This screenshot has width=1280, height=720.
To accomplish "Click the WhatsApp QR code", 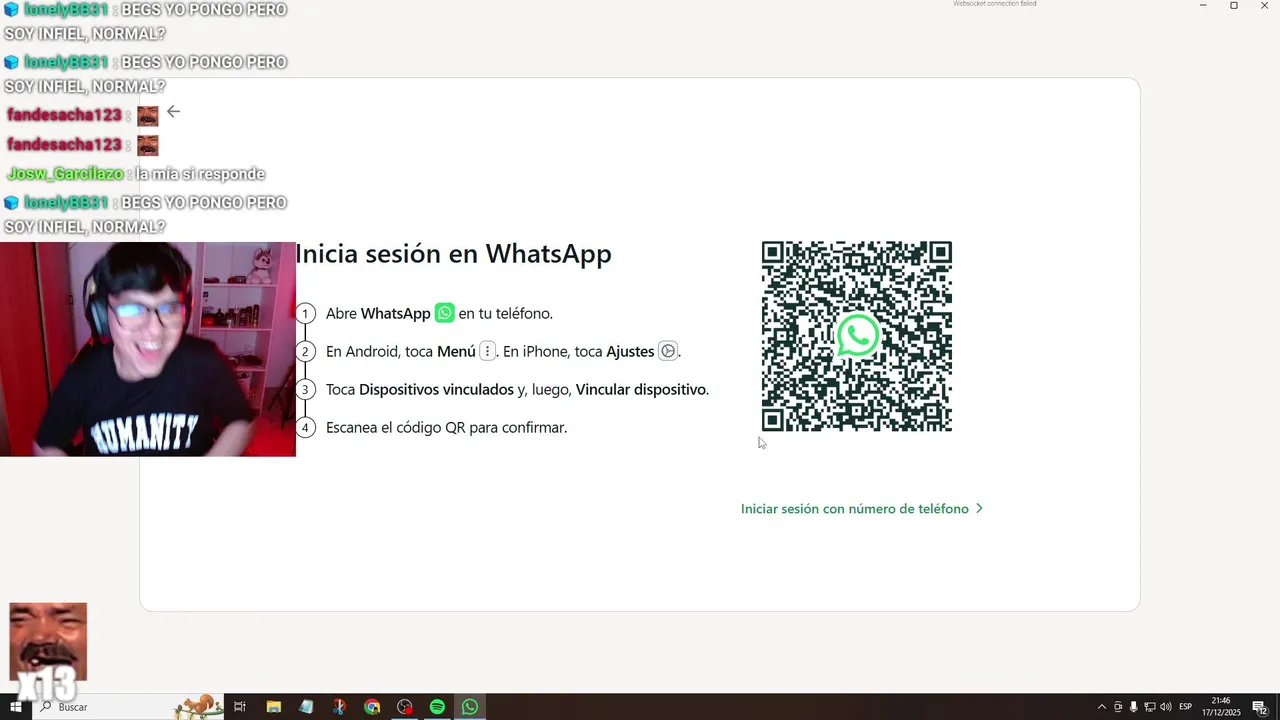I will coord(857,336).
